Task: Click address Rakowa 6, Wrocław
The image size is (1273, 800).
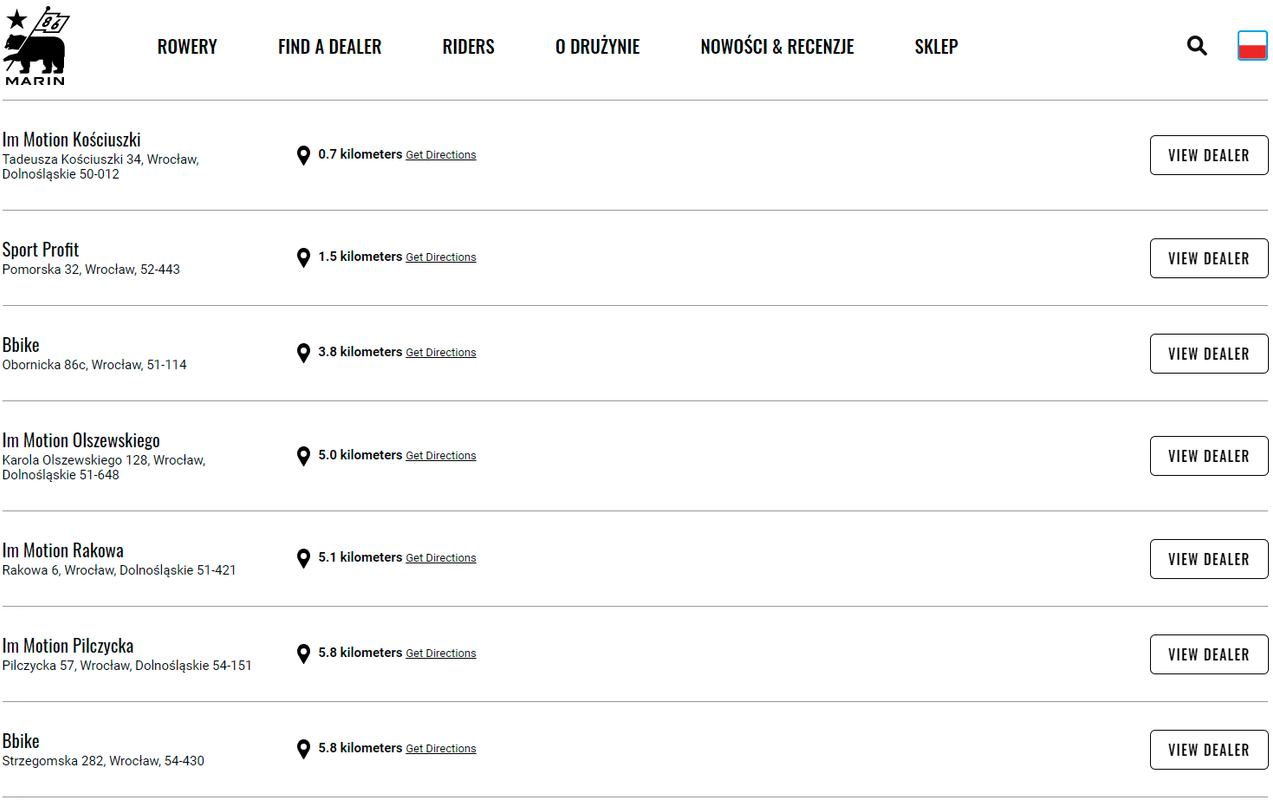Action: 119,570
